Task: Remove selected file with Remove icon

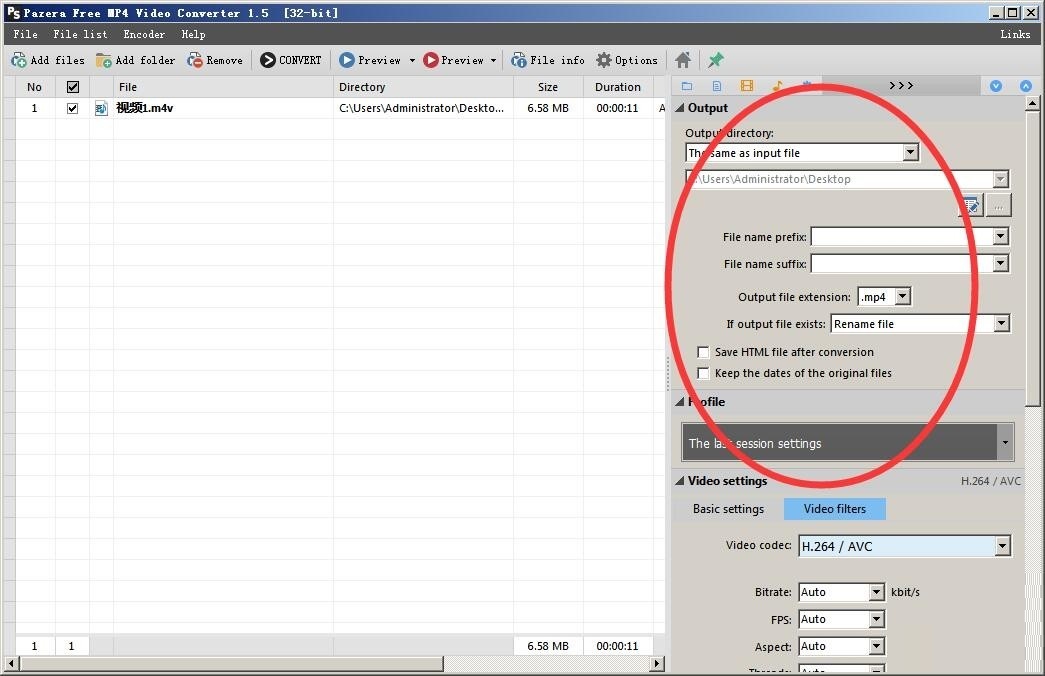Action: click(195, 60)
